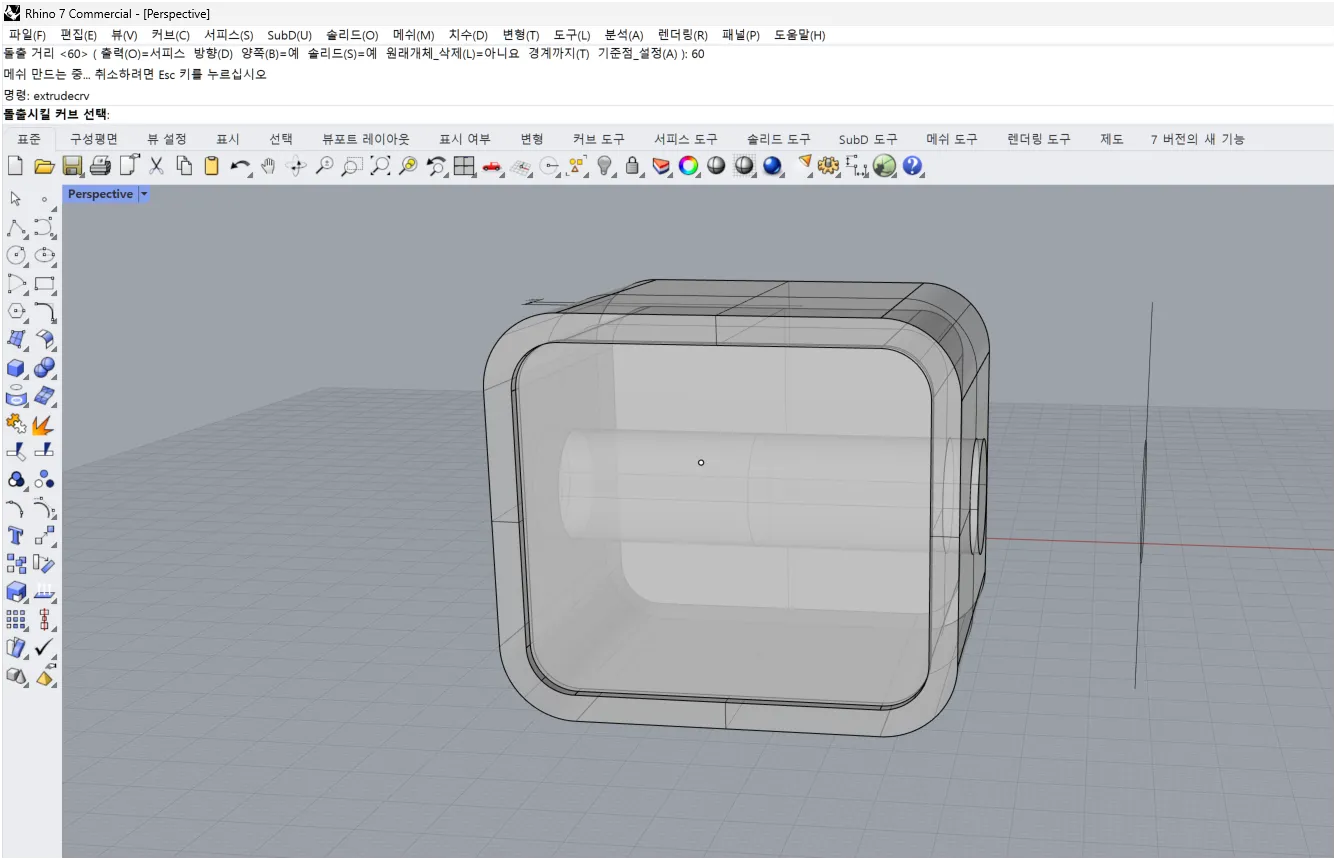Click the gray Shaded sphere icon

(716, 166)
